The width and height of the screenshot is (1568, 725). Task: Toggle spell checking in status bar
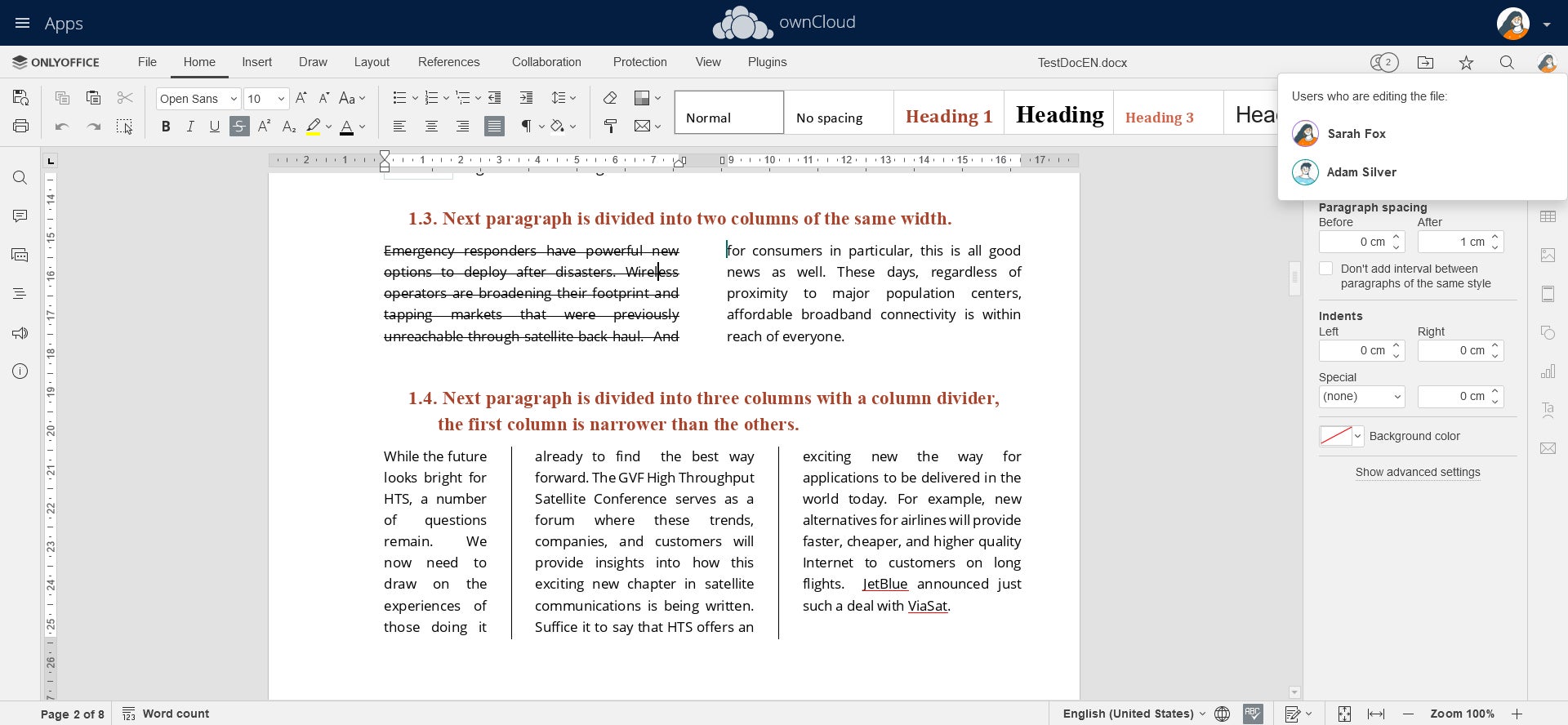(1253, 714)
